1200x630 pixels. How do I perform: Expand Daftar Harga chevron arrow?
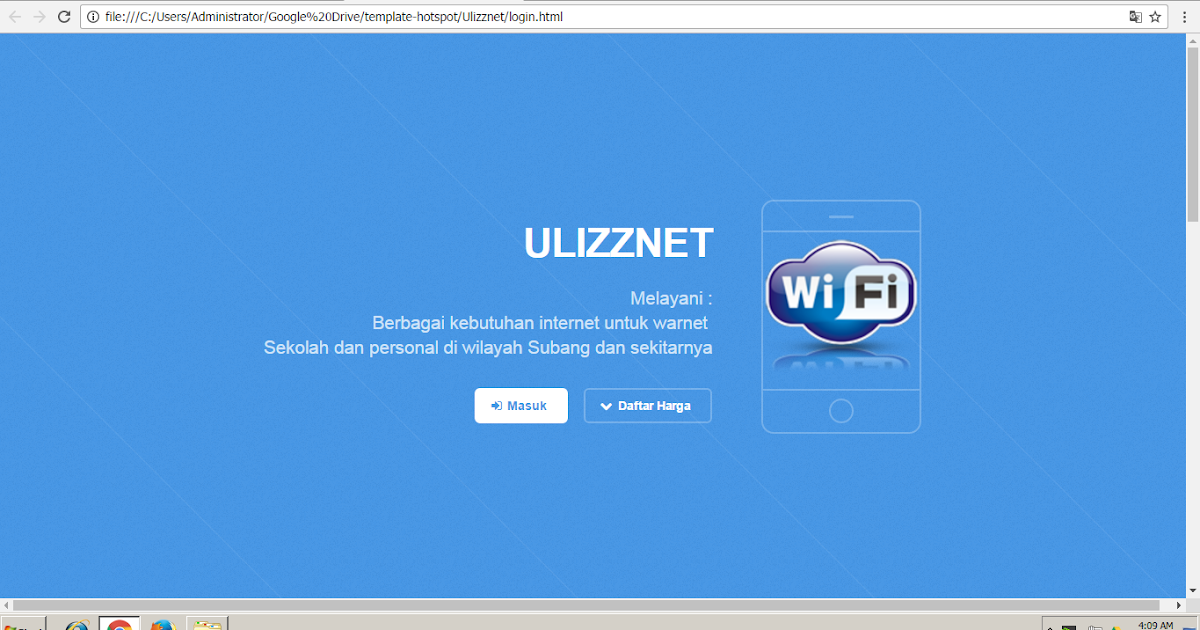606,406
